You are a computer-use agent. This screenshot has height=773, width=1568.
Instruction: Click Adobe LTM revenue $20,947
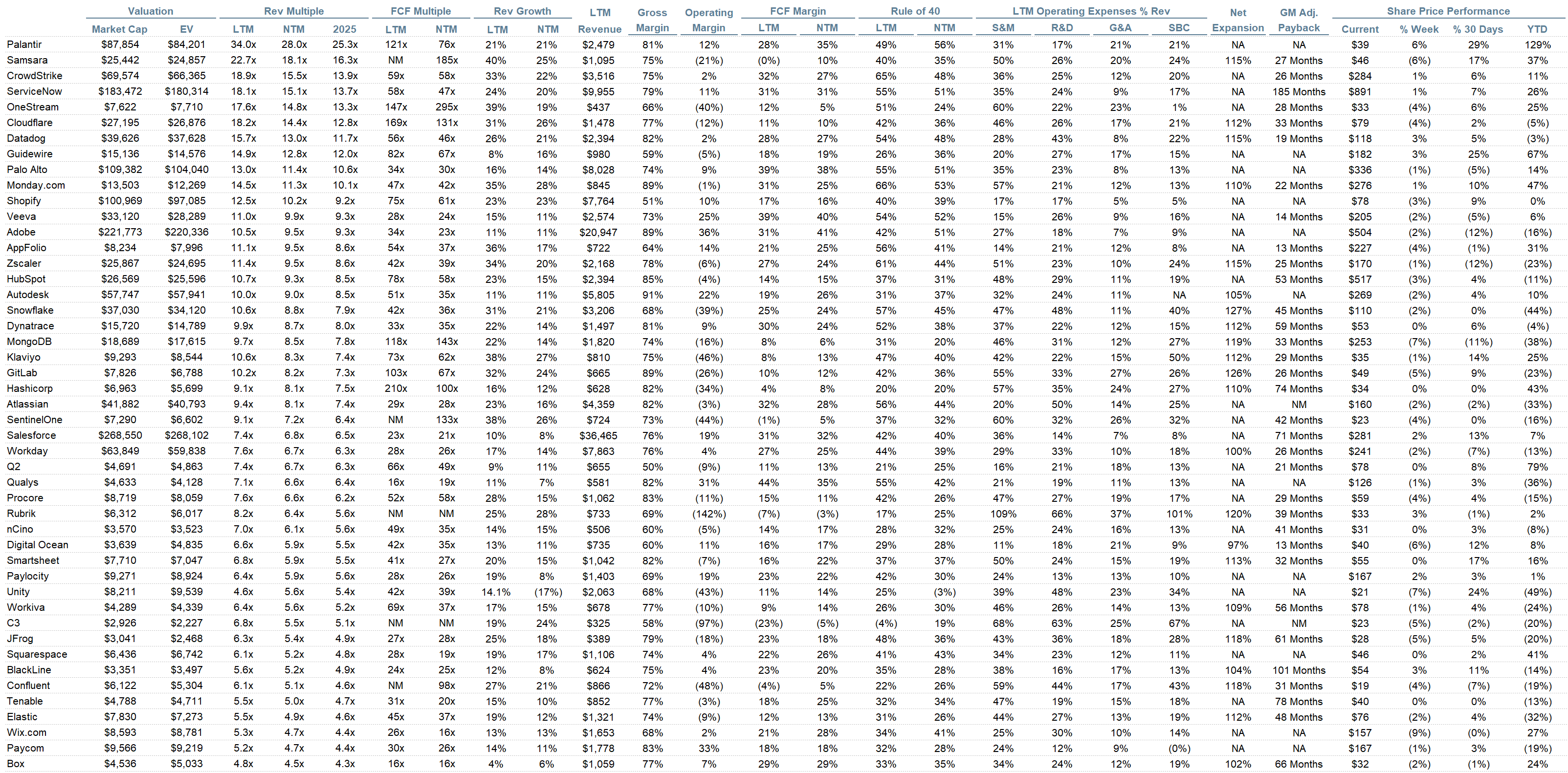point(598,232)
